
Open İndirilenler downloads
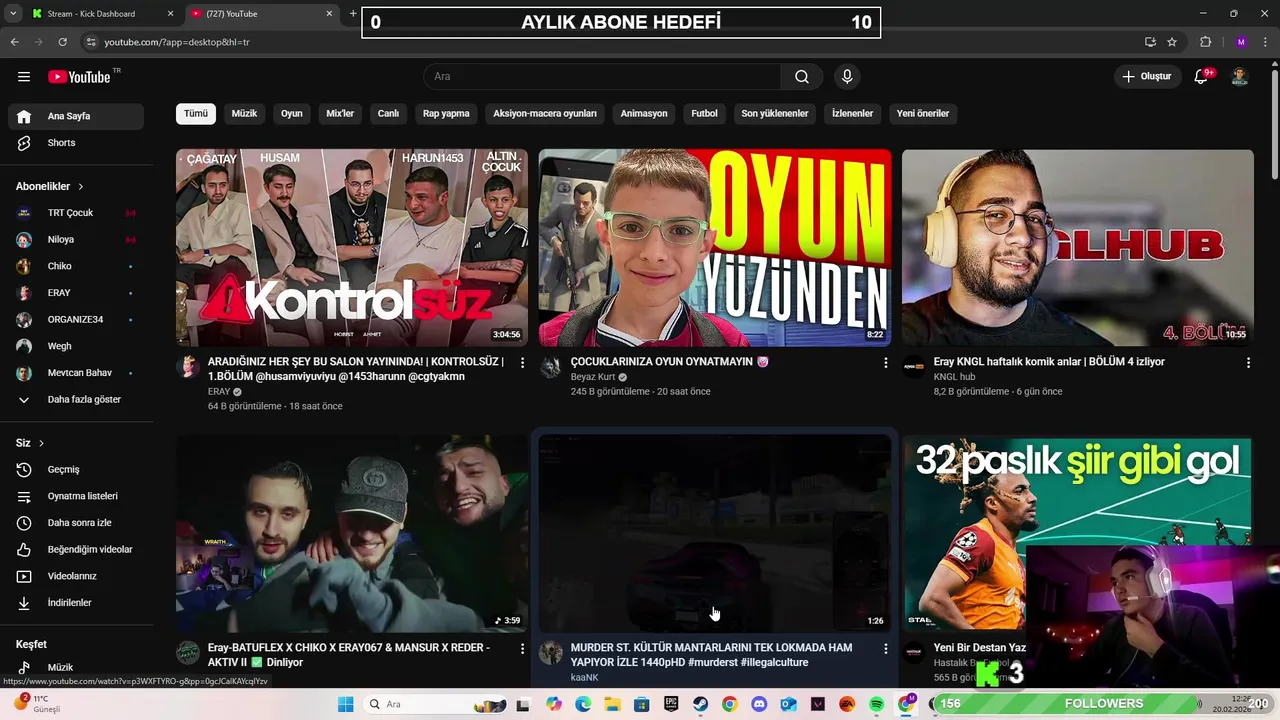[76, 603]
